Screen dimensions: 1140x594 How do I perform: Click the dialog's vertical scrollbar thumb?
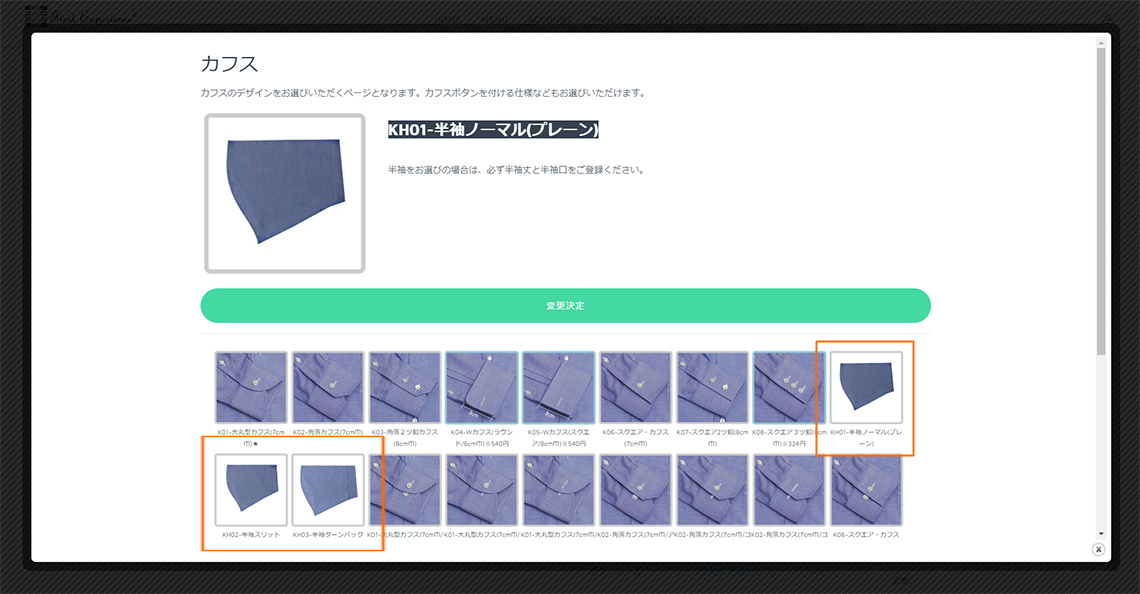pos(1101,200)
